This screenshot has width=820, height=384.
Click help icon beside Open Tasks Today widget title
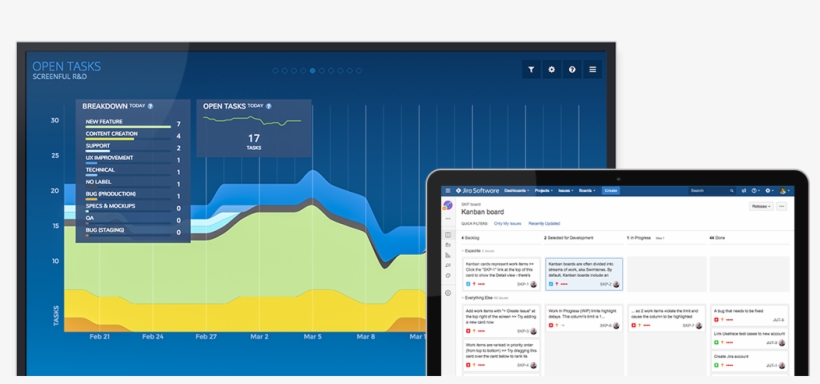pyautogui.click(x=268, y=106)
